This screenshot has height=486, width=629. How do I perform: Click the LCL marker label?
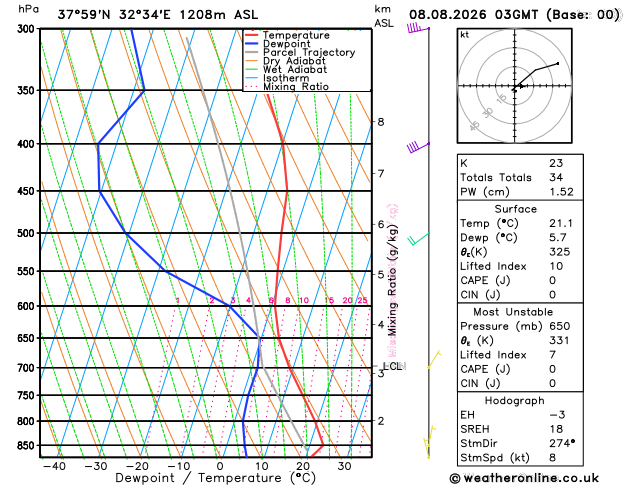point(393,366)
